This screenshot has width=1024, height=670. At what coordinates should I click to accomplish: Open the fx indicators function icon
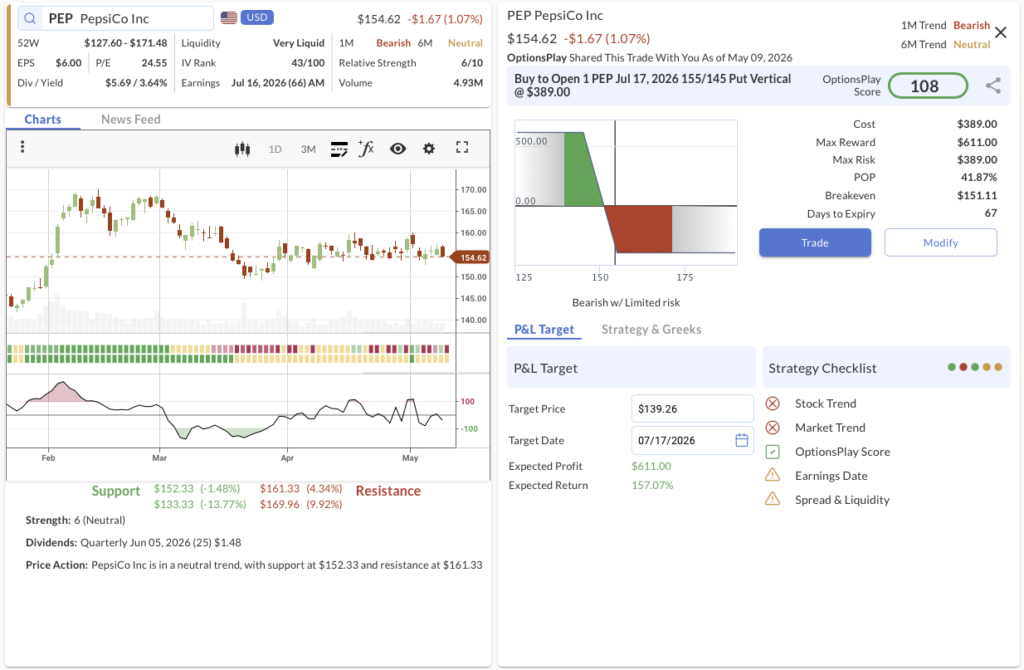click(366, 148)
